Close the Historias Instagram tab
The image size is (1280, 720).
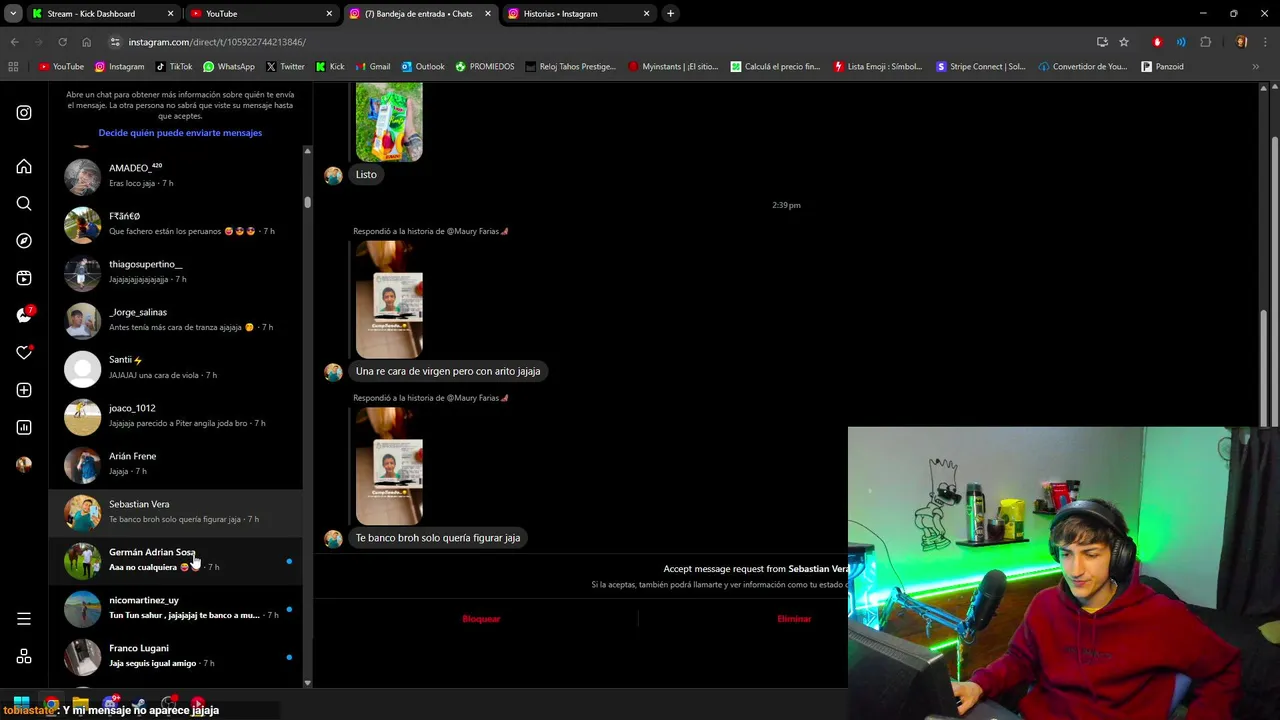647,14
